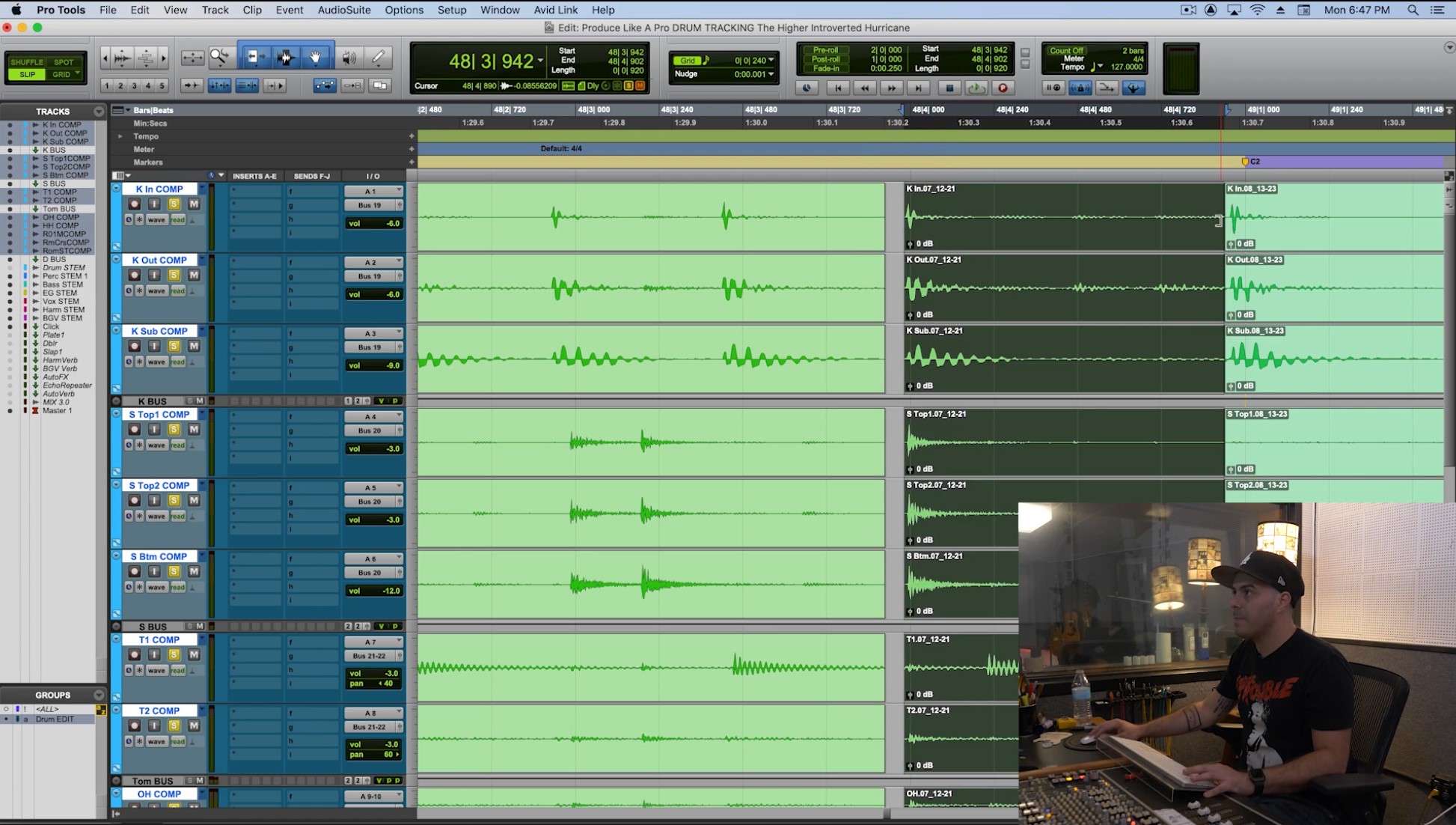Click the Return to Zero button
This screenshot has height=825, width=1456.
coord(837,88)
